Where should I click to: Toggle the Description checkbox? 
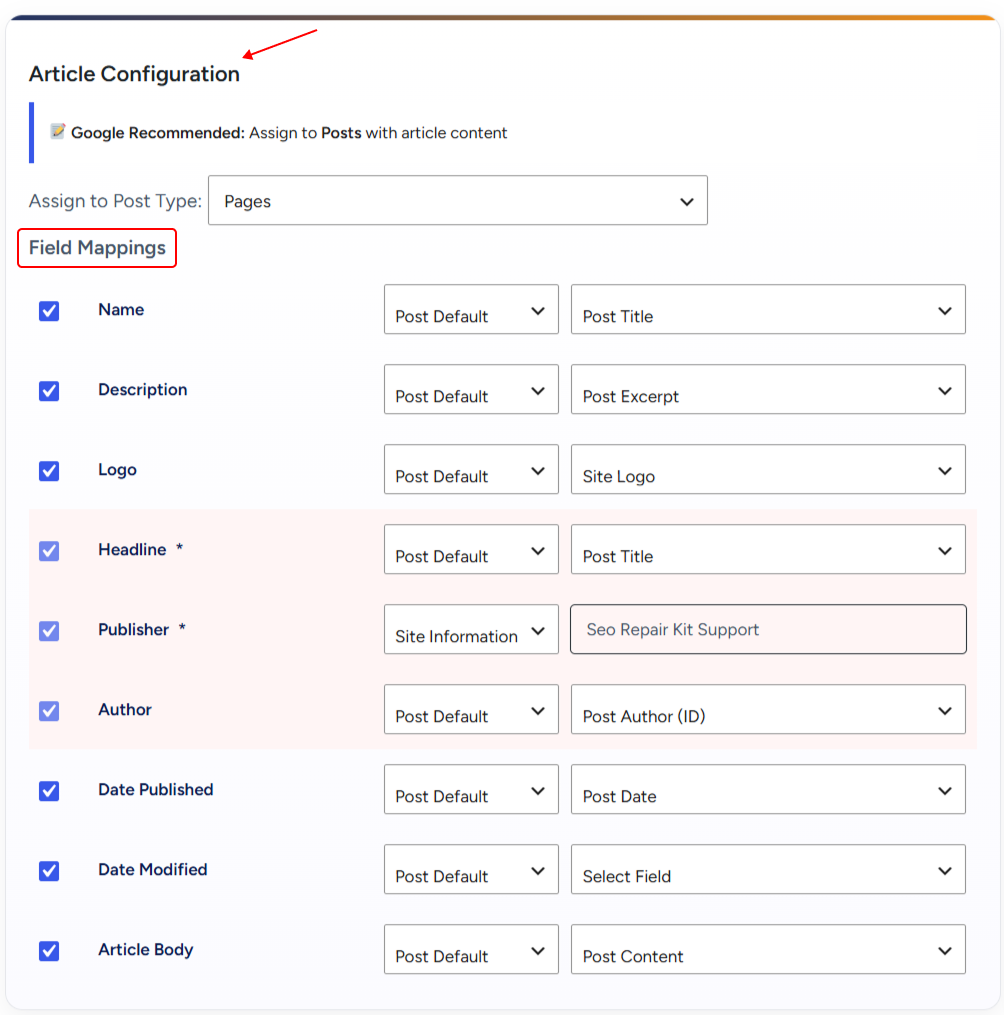(49, 390)
